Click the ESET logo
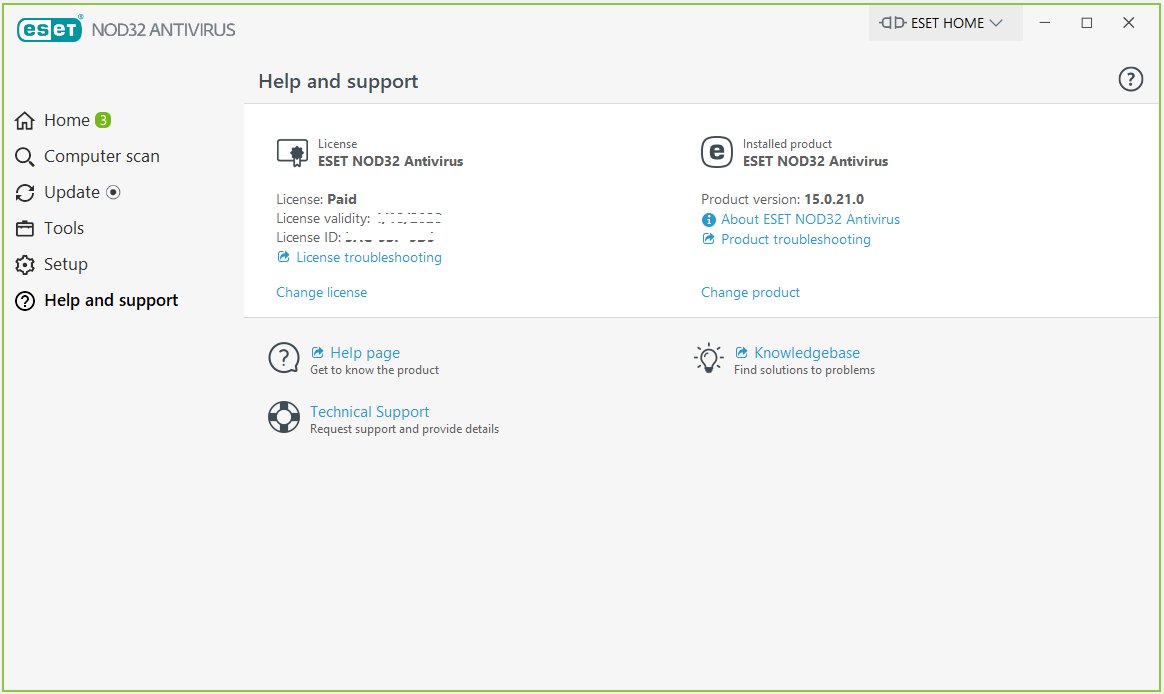This screenshot has height=694, width=1164. click(x=50, y=29)
